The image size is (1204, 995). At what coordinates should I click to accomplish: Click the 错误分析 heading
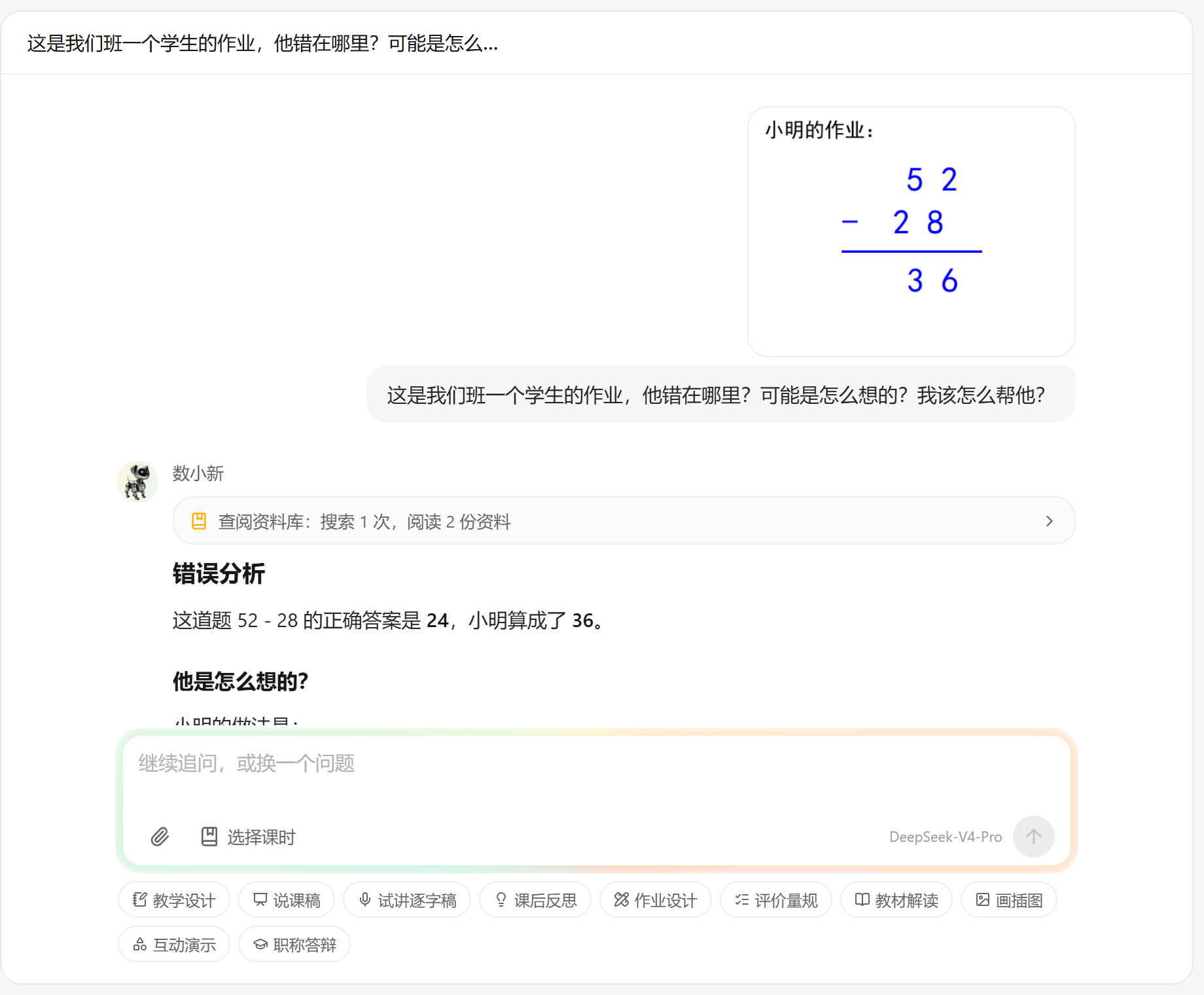point(219,573)
